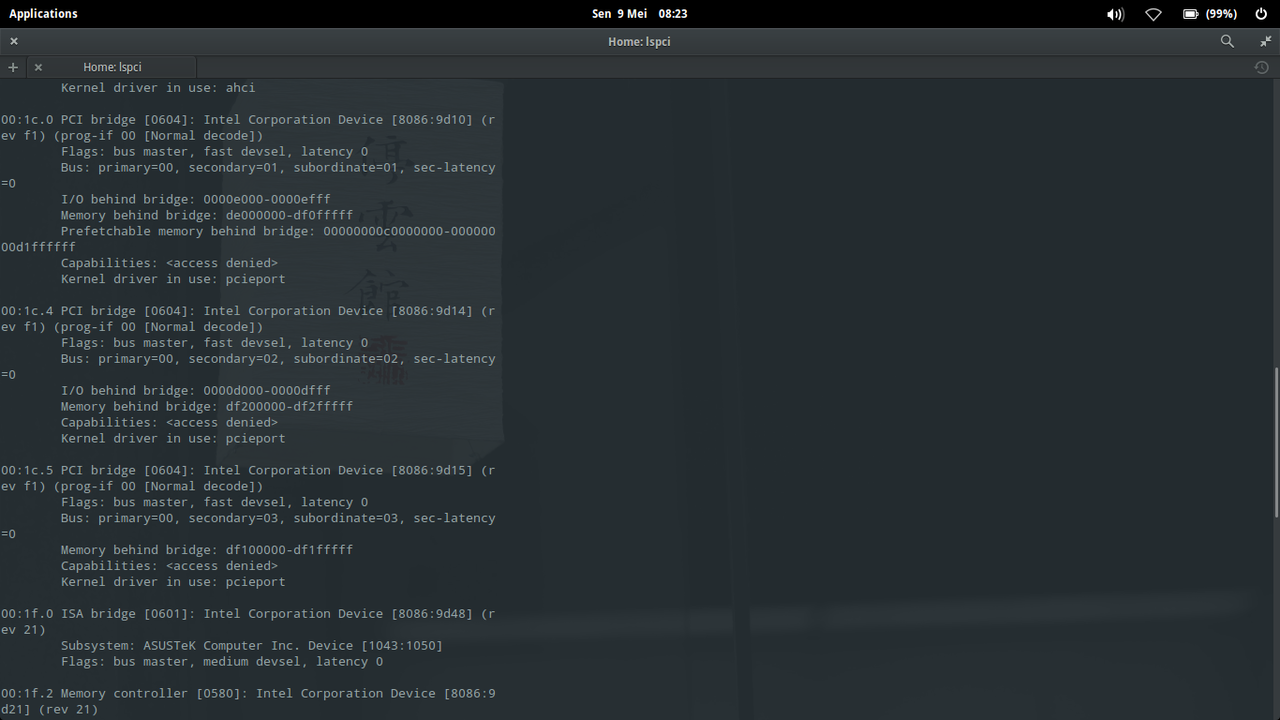
Task: Open the tab history icon
Action: (x=1261, y=67)
